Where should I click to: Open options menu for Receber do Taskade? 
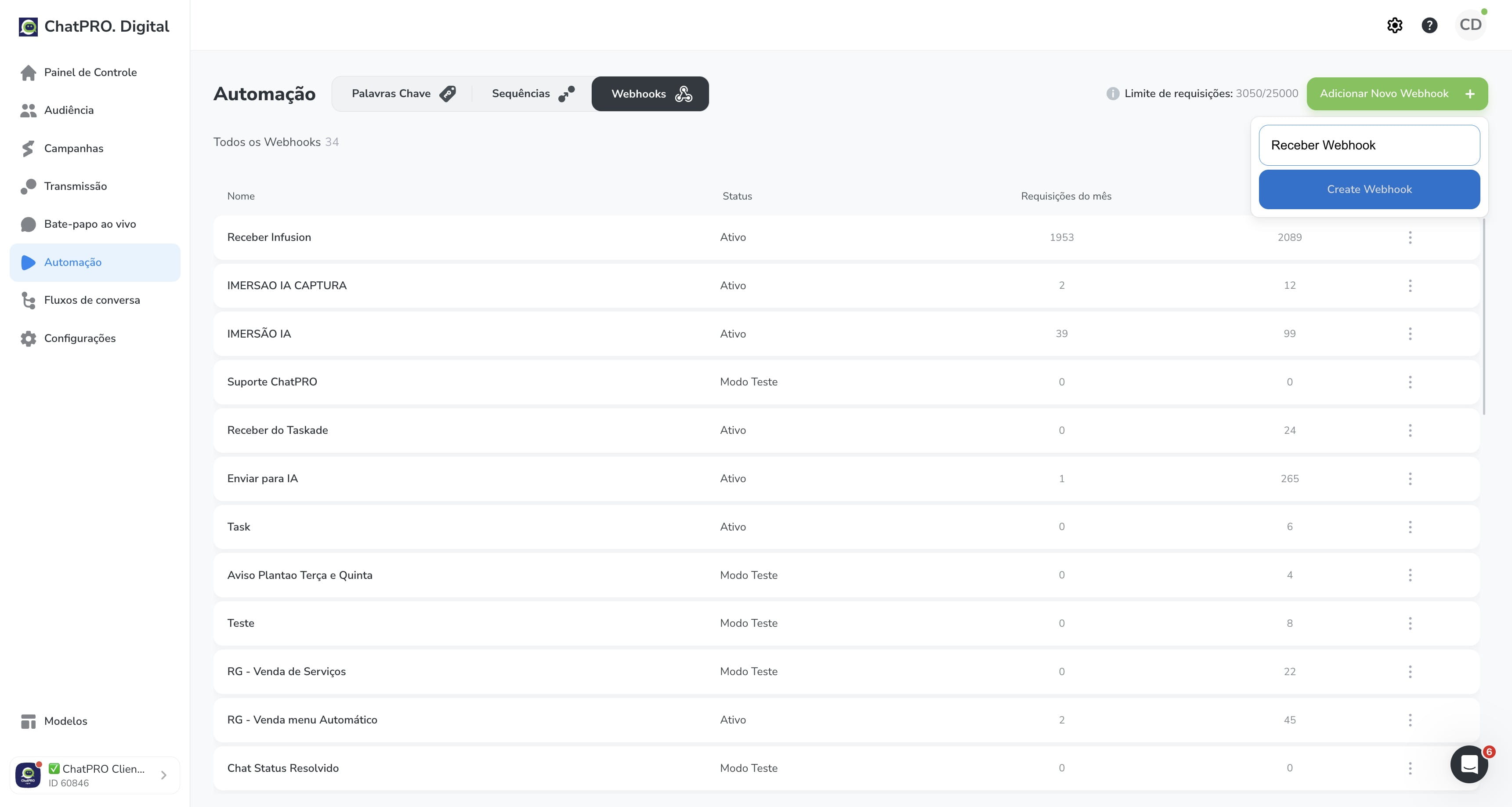point(1410,430)
